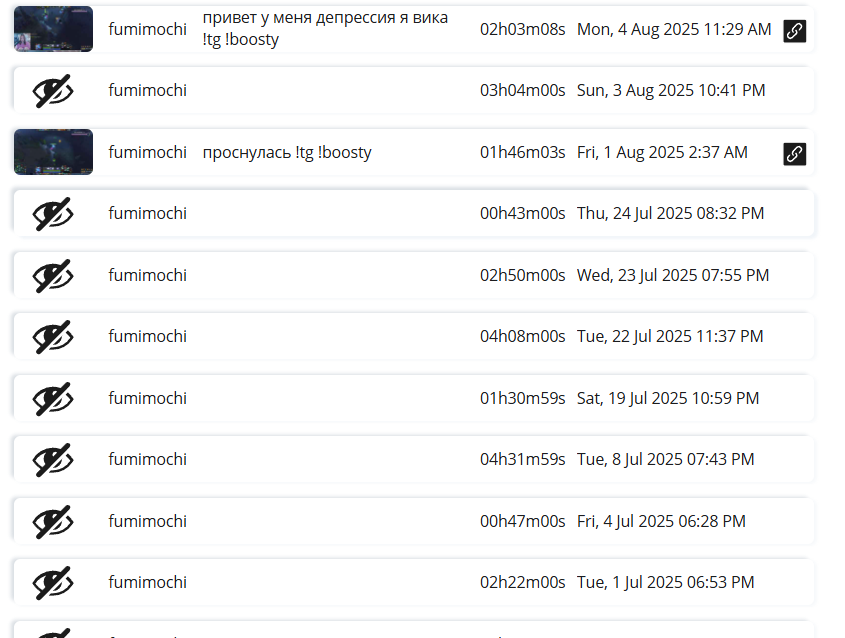Click the 04h08m00s duration entry
Screen dimensions: 845x638
523,336
